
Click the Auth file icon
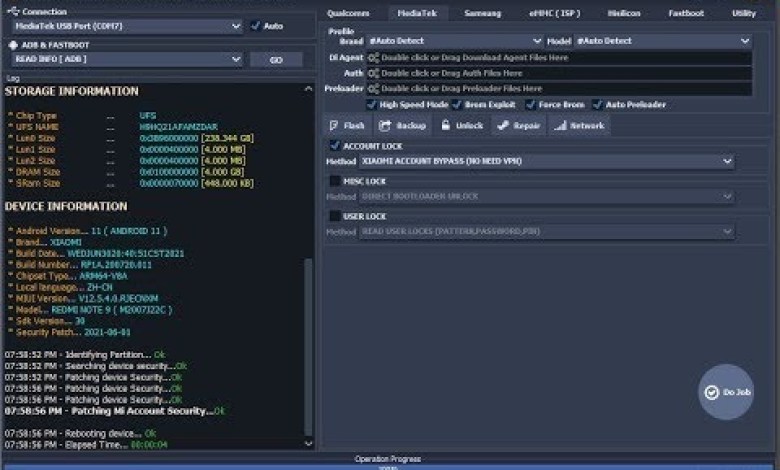pos(373,73)
